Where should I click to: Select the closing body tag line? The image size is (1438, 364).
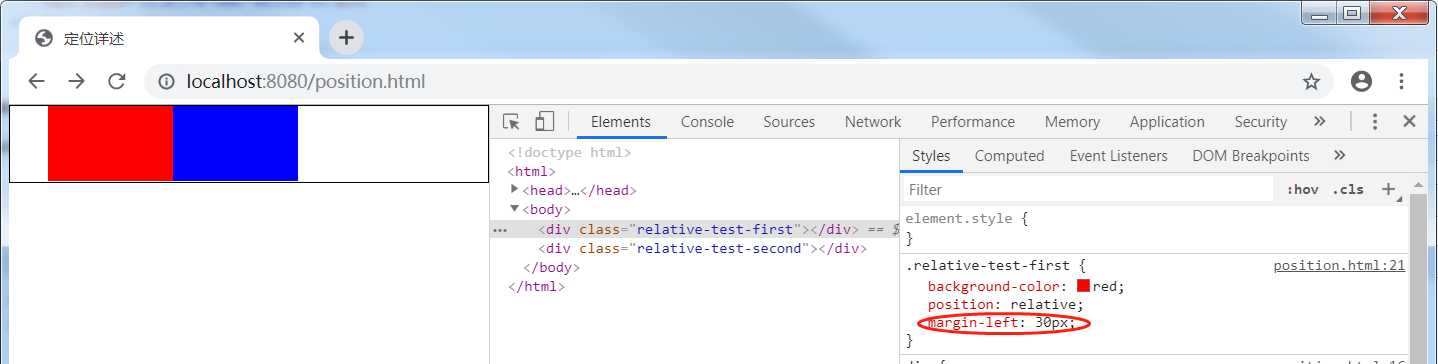click(551, 267)
